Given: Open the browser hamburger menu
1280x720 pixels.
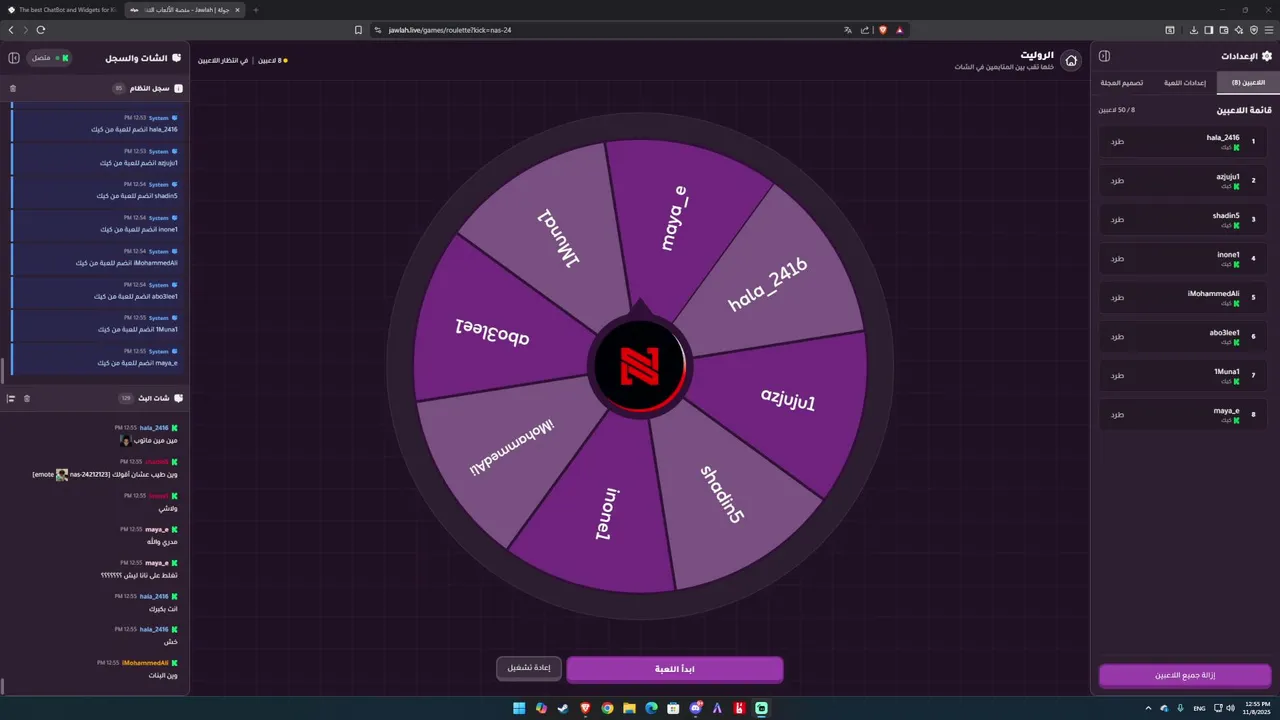Looking at the screenshot, I should [x=1268, y=30].
